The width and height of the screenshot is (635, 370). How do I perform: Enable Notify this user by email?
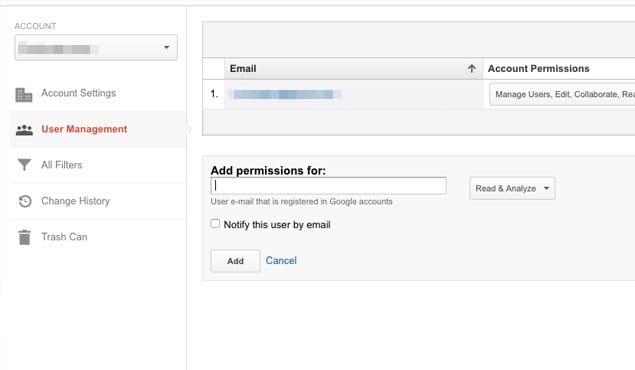tap(215, 224)
